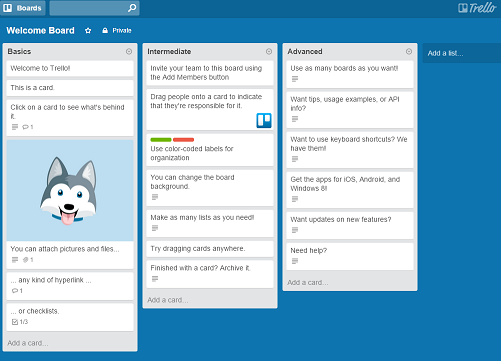Click description icon on 'Get the apps' card

pos(295,199)
